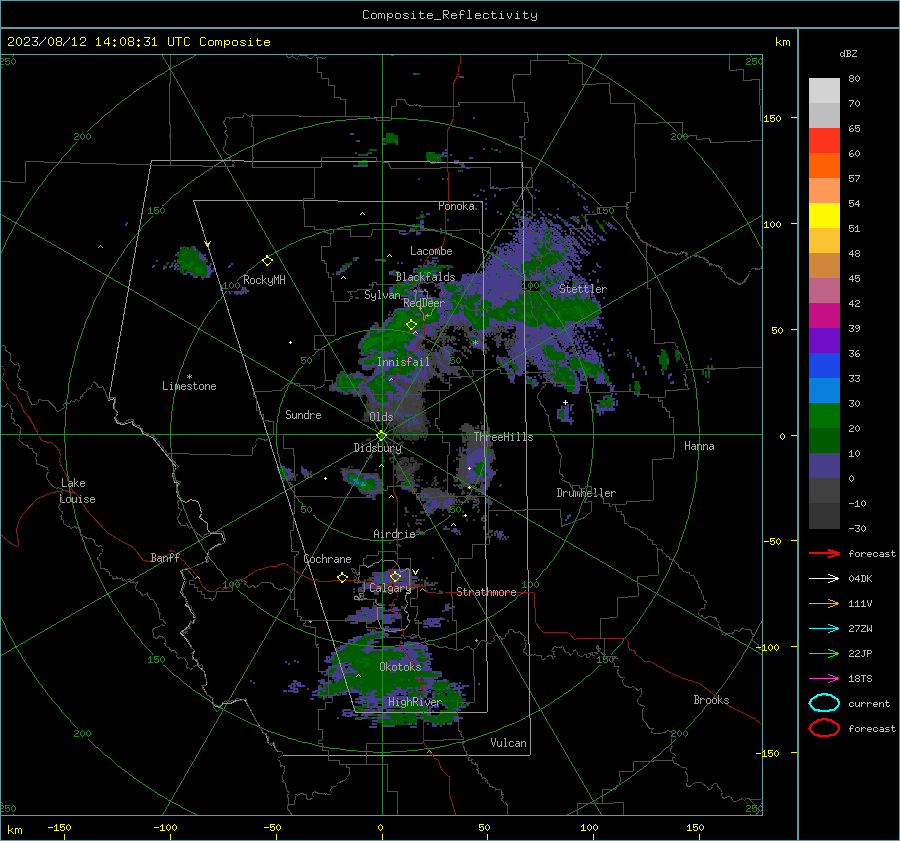This screenshot has height=841, width=900.
Task: Click the white 04DK arrow symbol
Action: click(x=824, y=578)
